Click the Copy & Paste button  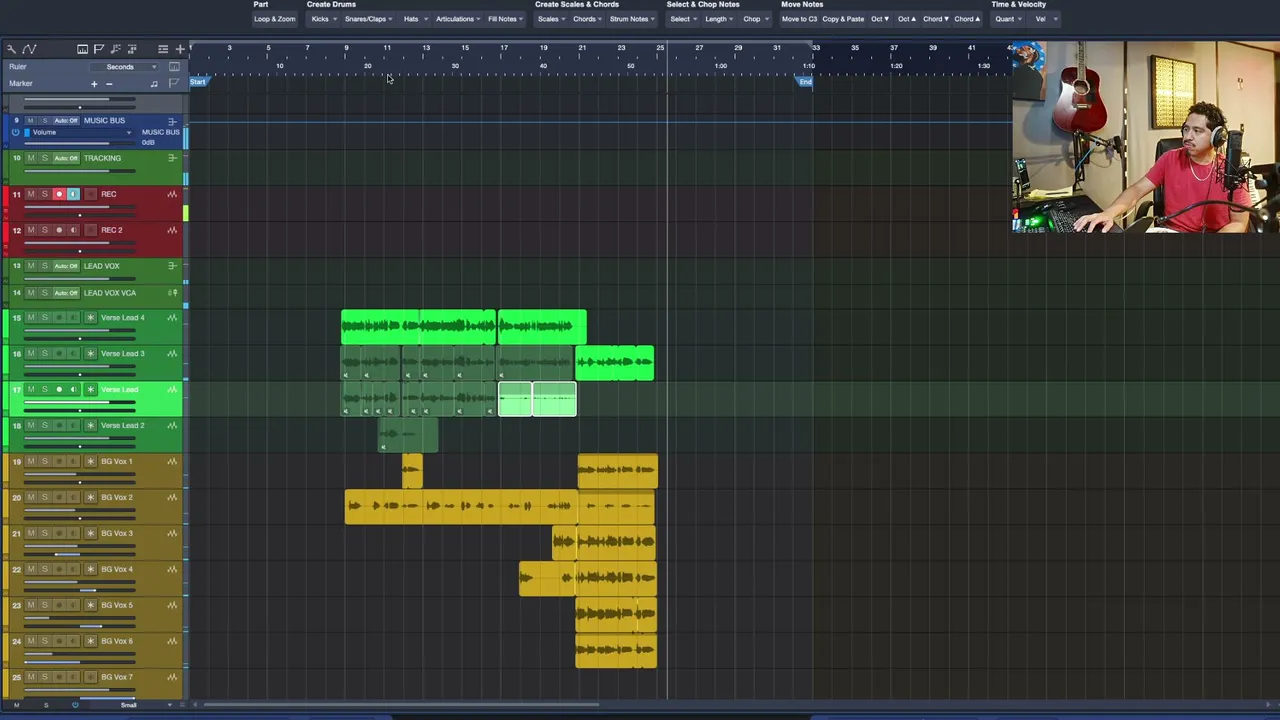pos(843,19)
